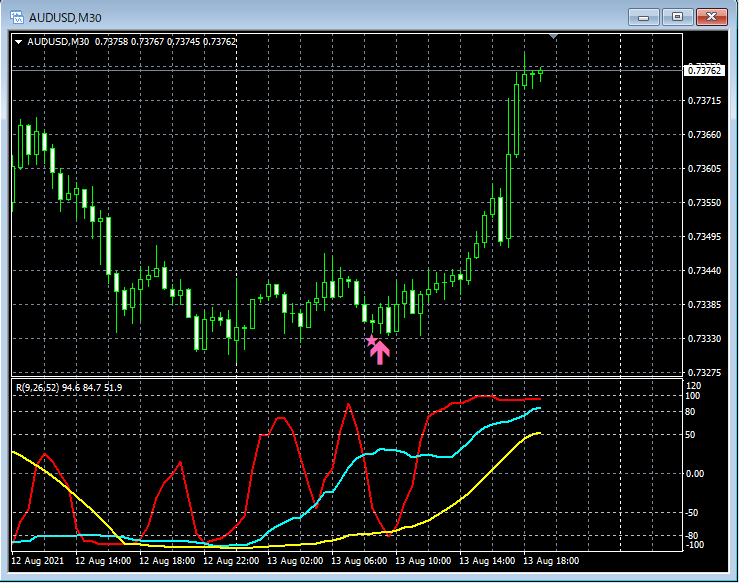Screen dimensions: 740x583
Task: Click the pink up arrow signal
Action: click(x=379, y=353)
